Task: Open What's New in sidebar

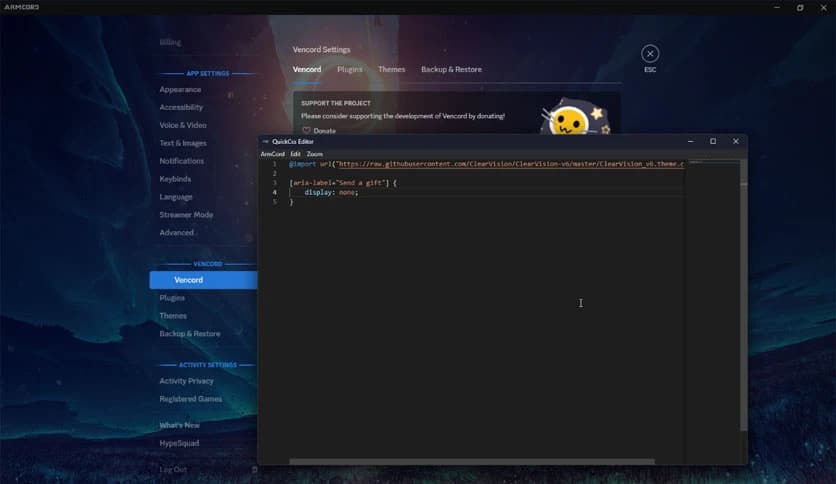Action: (x=179, y=425)
